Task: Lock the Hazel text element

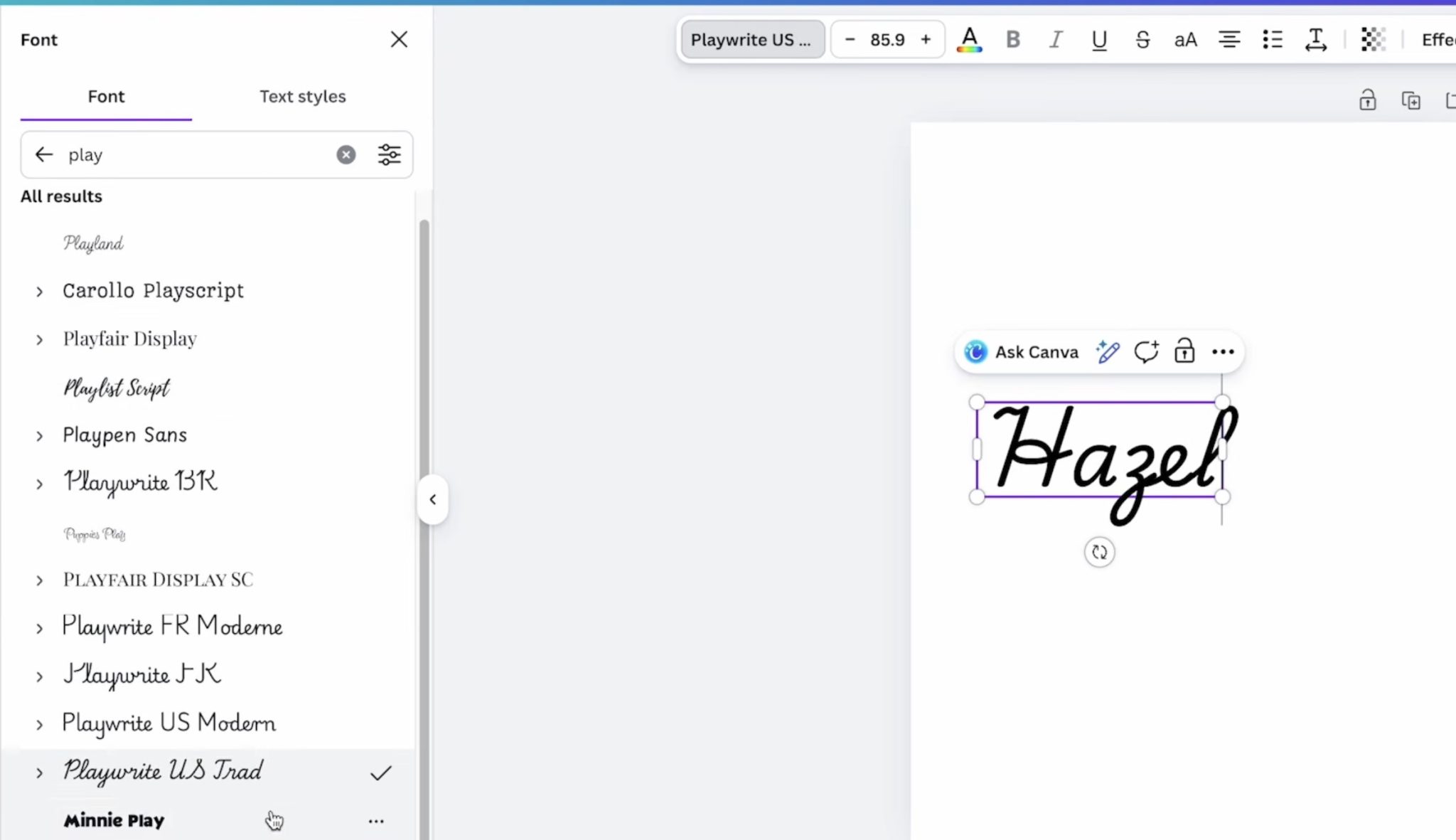Action: (x=1183, y=351)
